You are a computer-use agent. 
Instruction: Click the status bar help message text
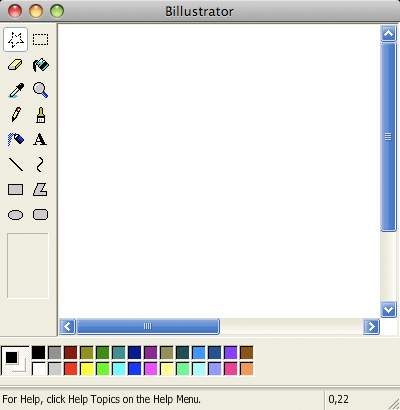[x=101, y=399]
